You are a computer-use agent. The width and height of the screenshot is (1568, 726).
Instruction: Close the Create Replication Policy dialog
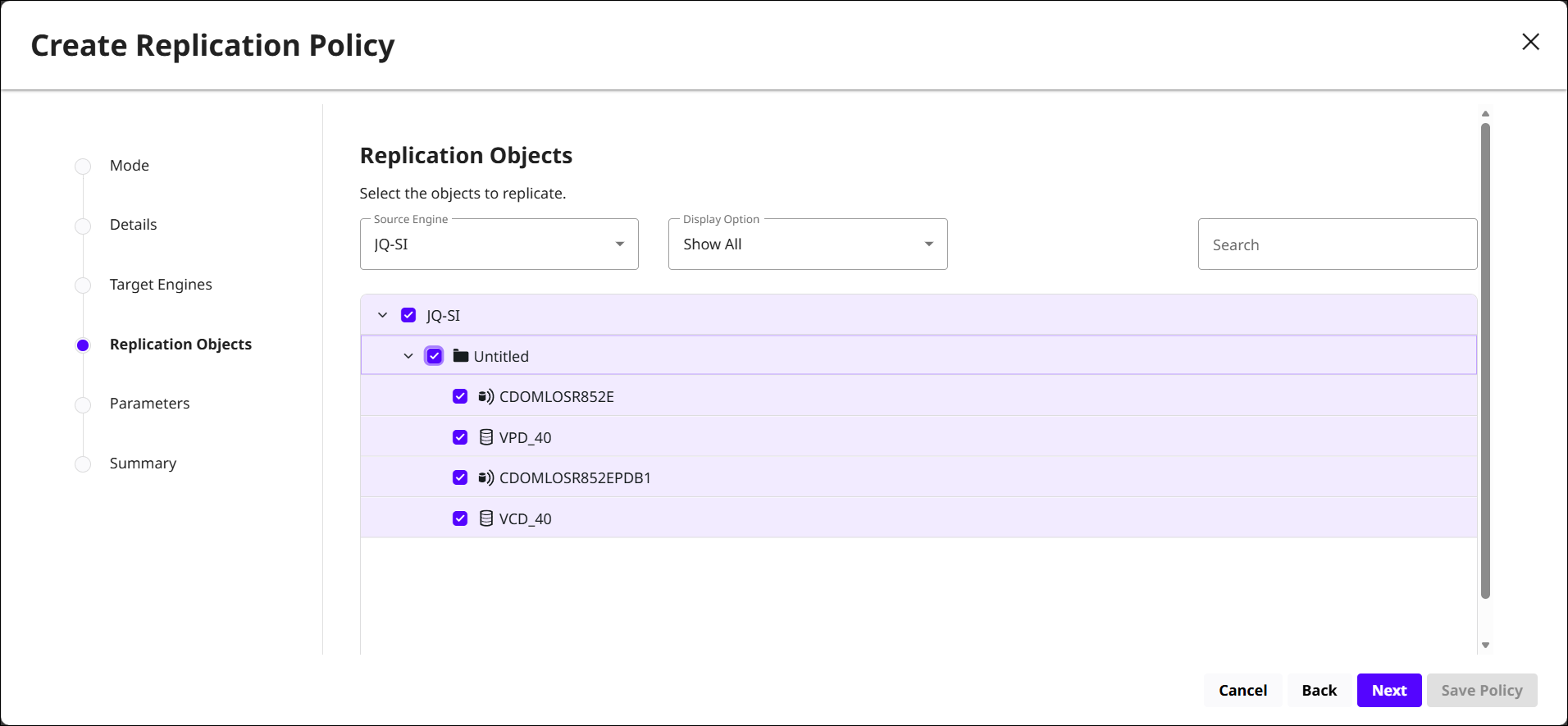[x=1530, y=42]
